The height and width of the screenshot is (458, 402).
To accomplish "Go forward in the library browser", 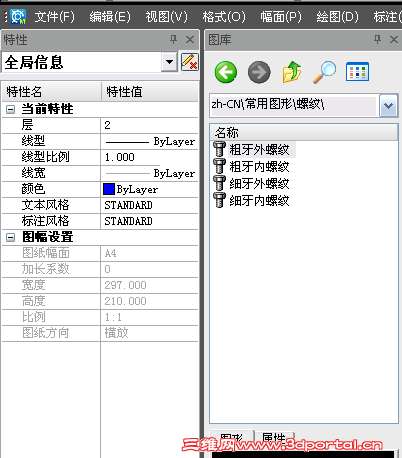I will pos(259,72).
